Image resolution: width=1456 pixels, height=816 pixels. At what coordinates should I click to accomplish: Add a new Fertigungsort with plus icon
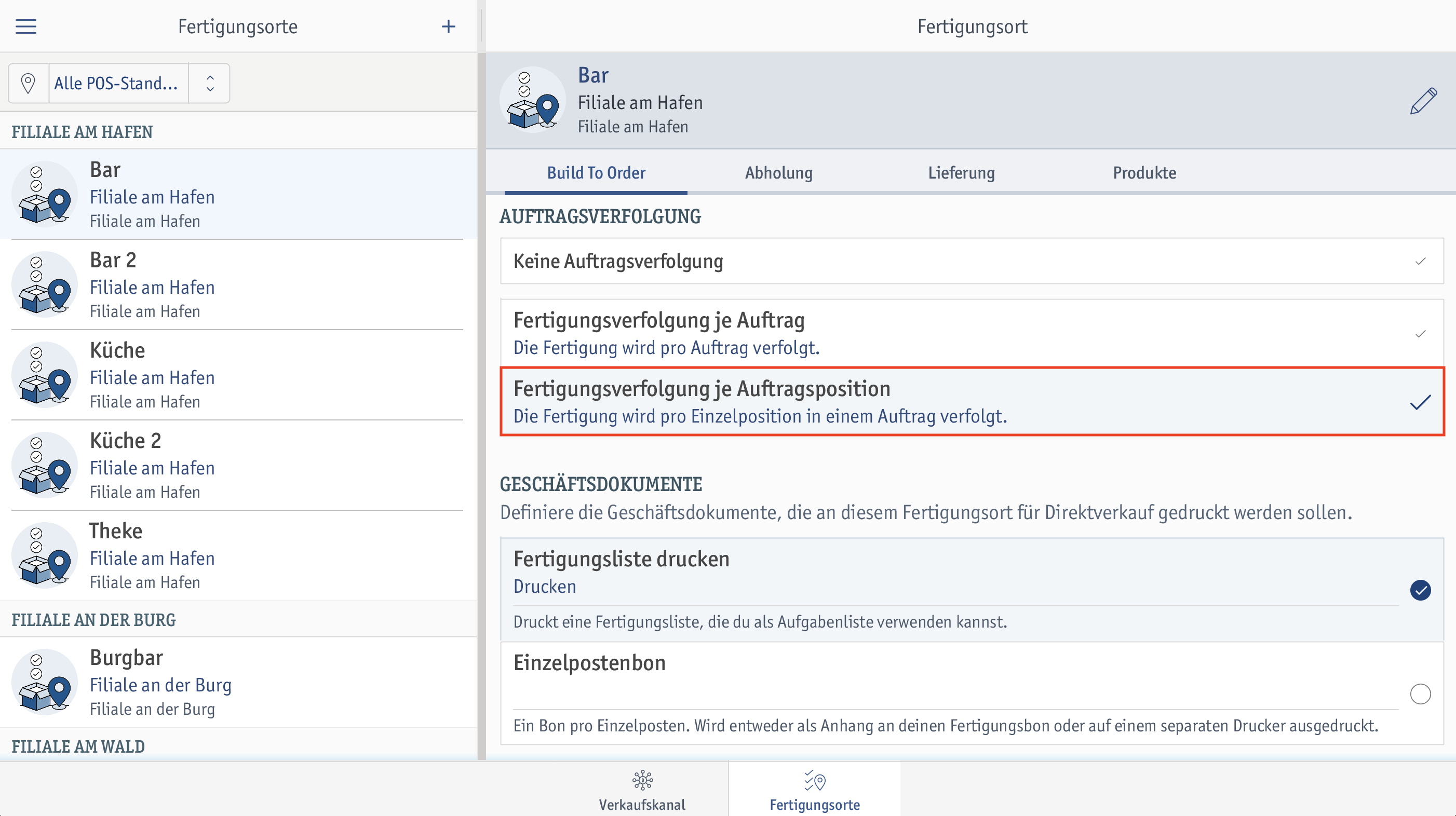[448, 26]
